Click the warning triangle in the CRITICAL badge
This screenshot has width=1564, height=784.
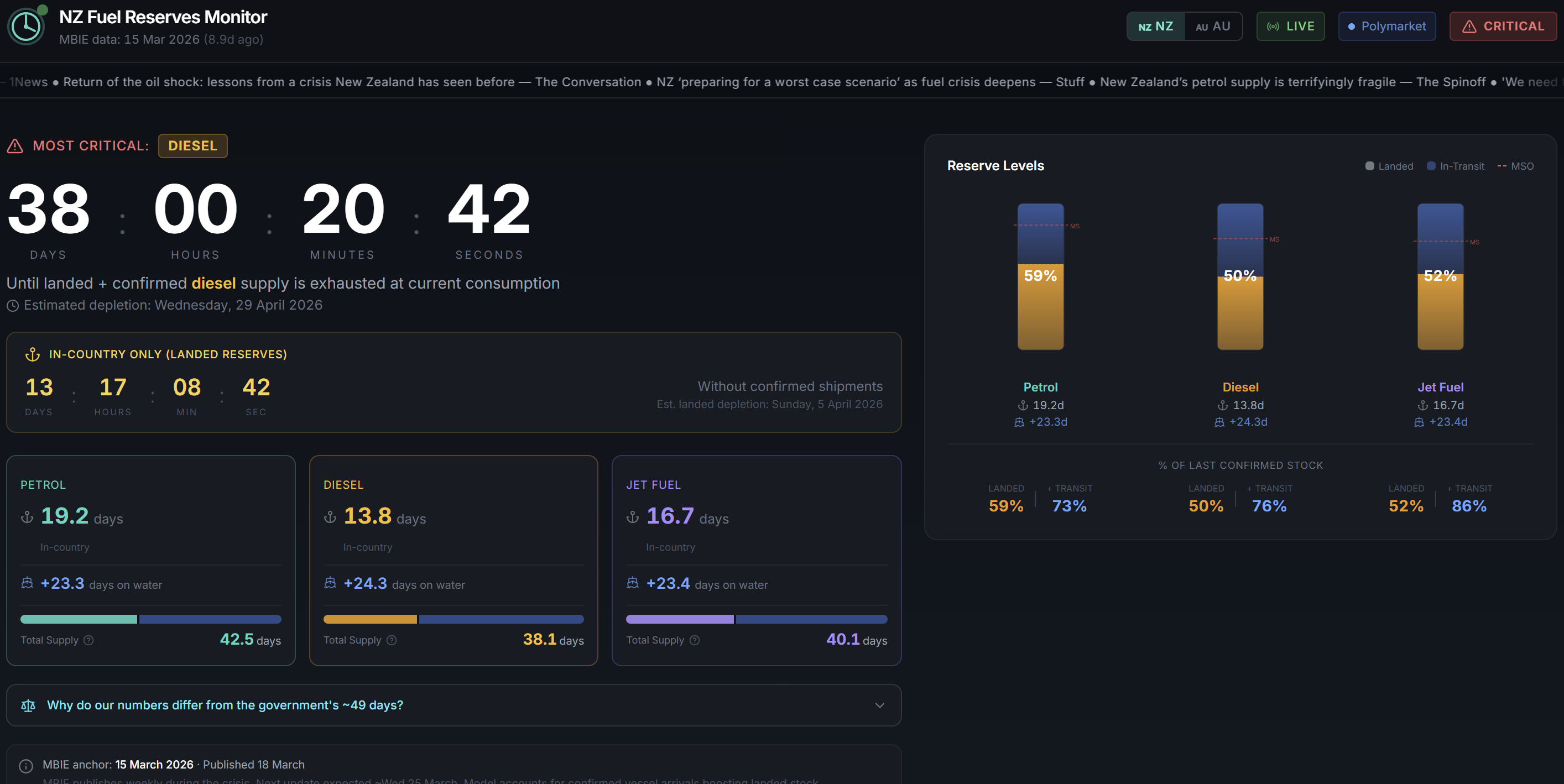1469,27
